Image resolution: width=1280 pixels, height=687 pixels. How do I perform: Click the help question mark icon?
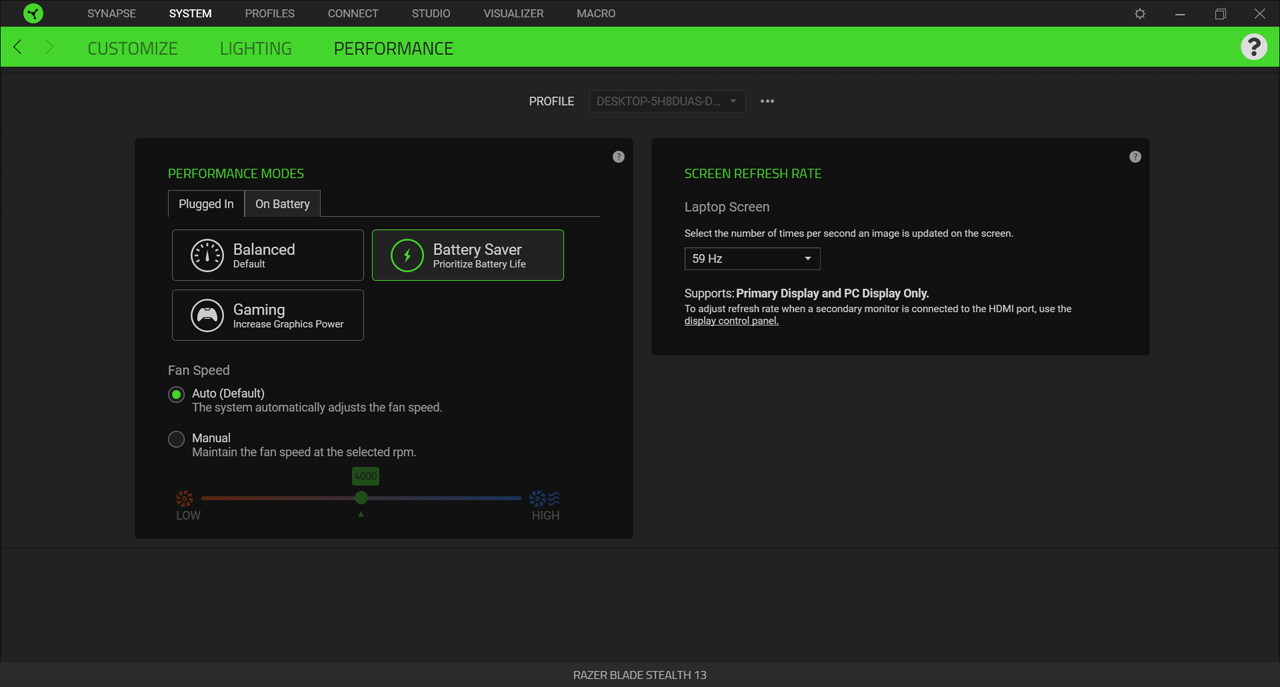(1254, 46)
